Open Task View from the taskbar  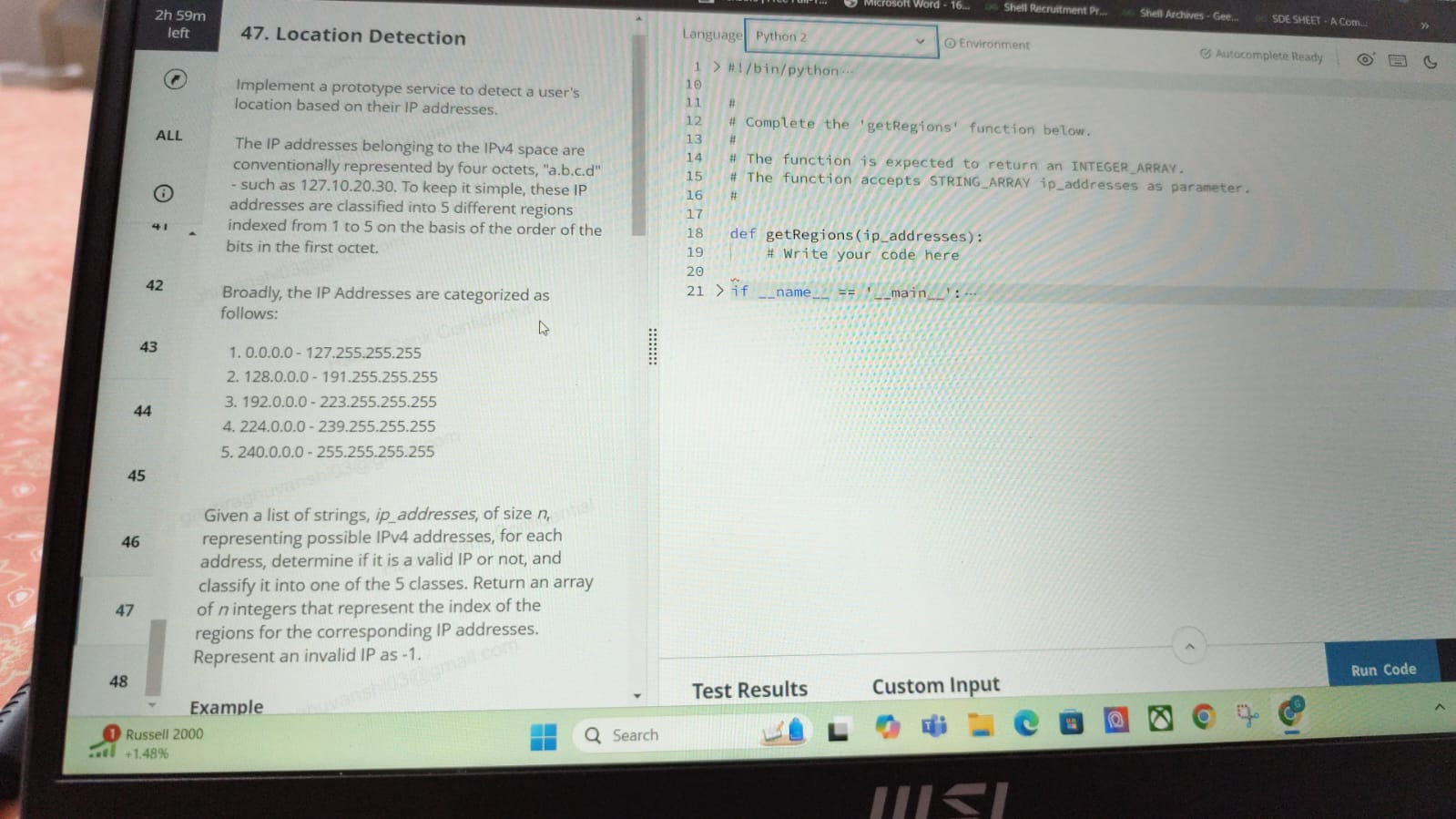(838, 730)
